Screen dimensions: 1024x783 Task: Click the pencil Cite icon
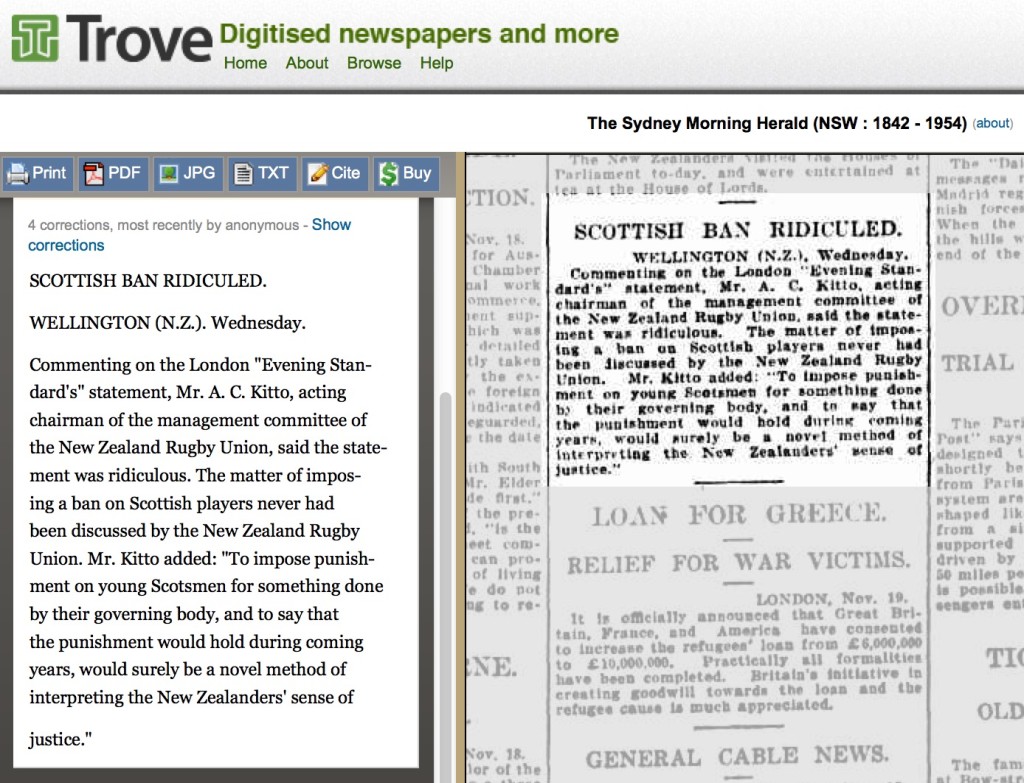317,174
